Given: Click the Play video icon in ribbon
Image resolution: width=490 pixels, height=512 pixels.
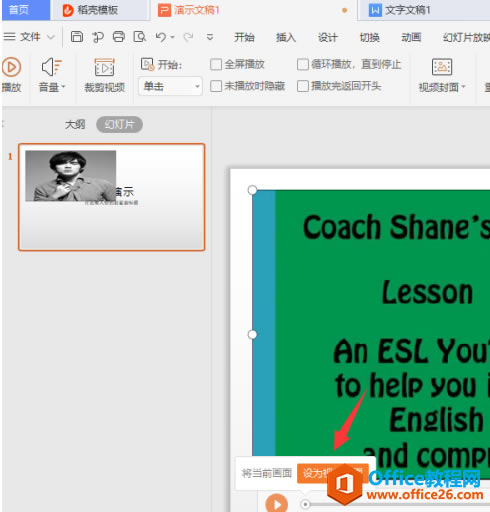Looking at the screenshot, I should tap(12, 67).
